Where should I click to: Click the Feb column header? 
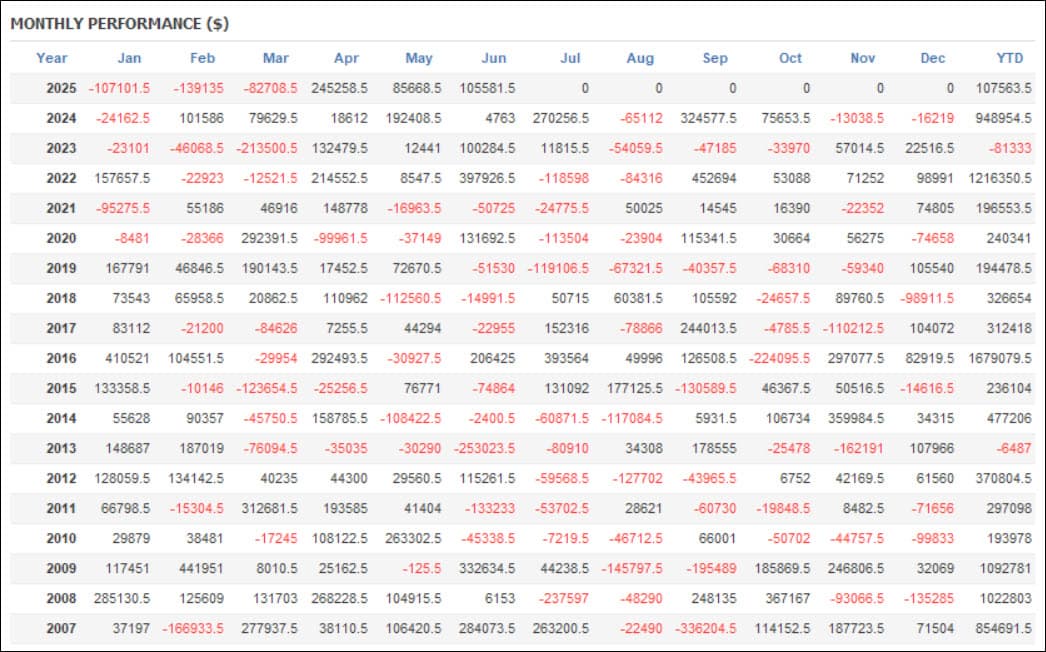(202, 58)
